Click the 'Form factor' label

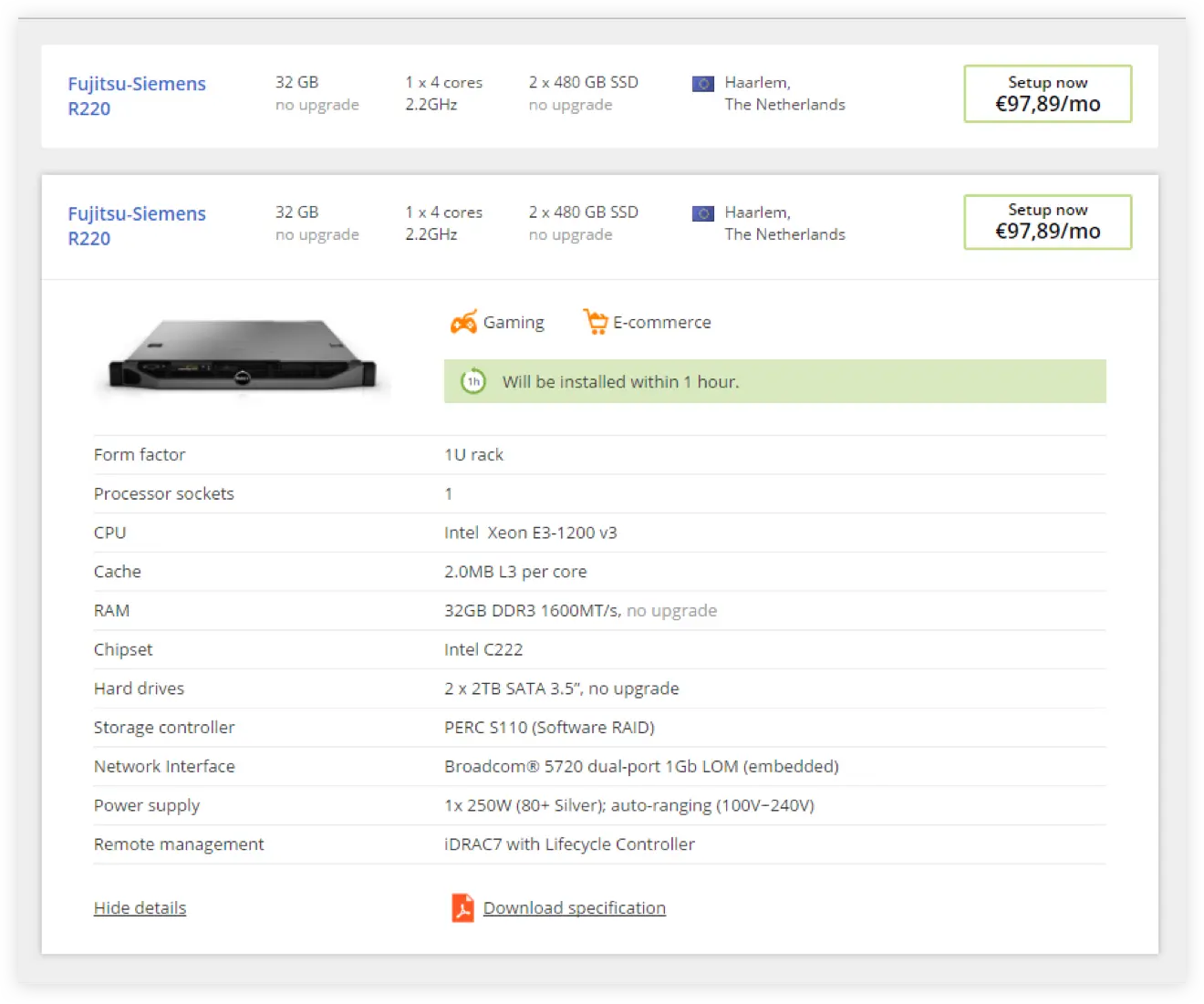pos(140,454)
